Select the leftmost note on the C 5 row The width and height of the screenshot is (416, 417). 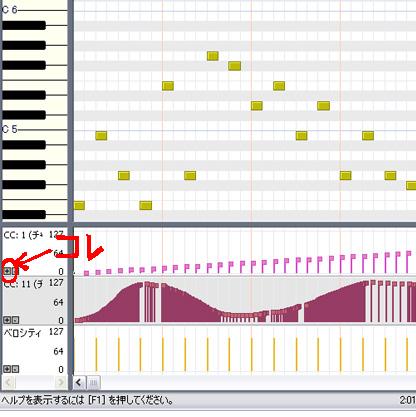point(101,136)
